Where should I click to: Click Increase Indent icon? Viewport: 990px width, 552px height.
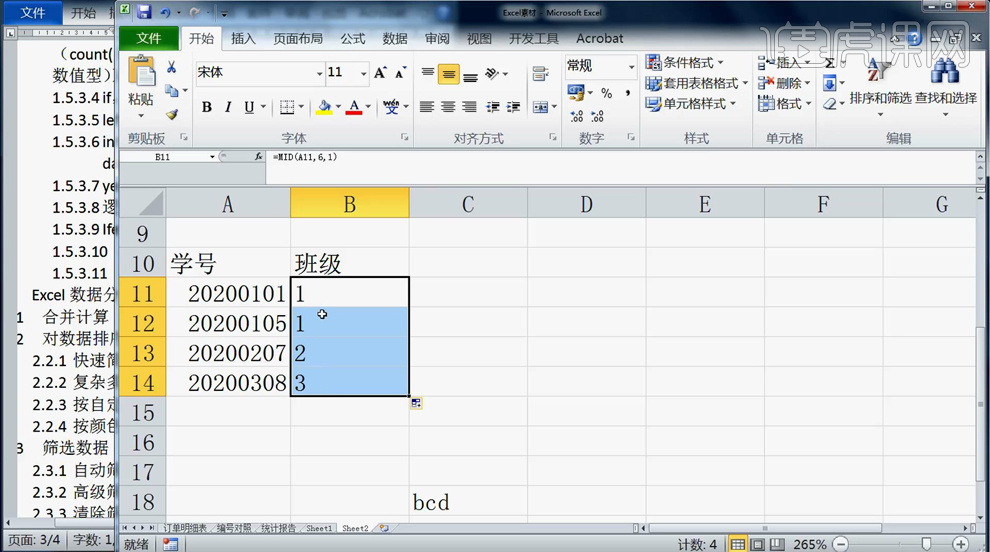[513, 107]
